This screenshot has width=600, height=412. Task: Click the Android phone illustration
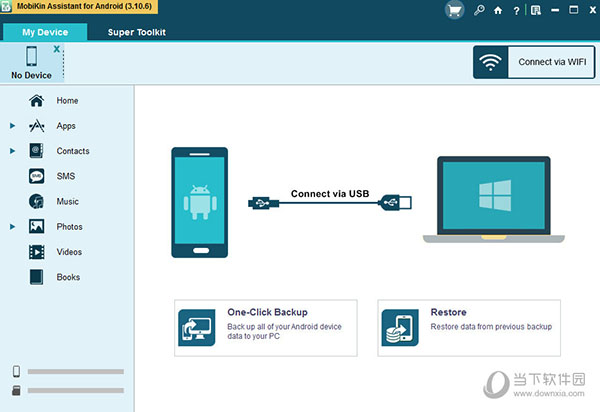click(199, 202)
